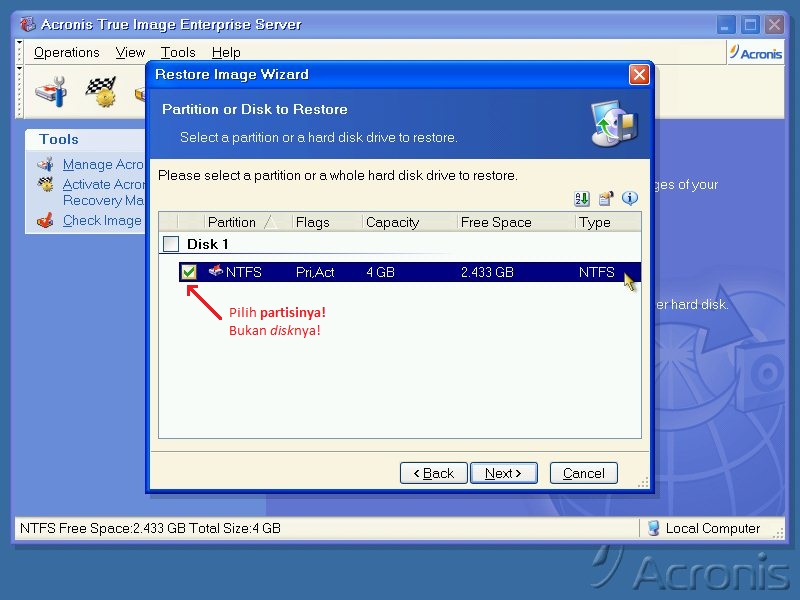
Task: Uncheck the NTFS partition checkbox
Action: (x=189, y=272)
